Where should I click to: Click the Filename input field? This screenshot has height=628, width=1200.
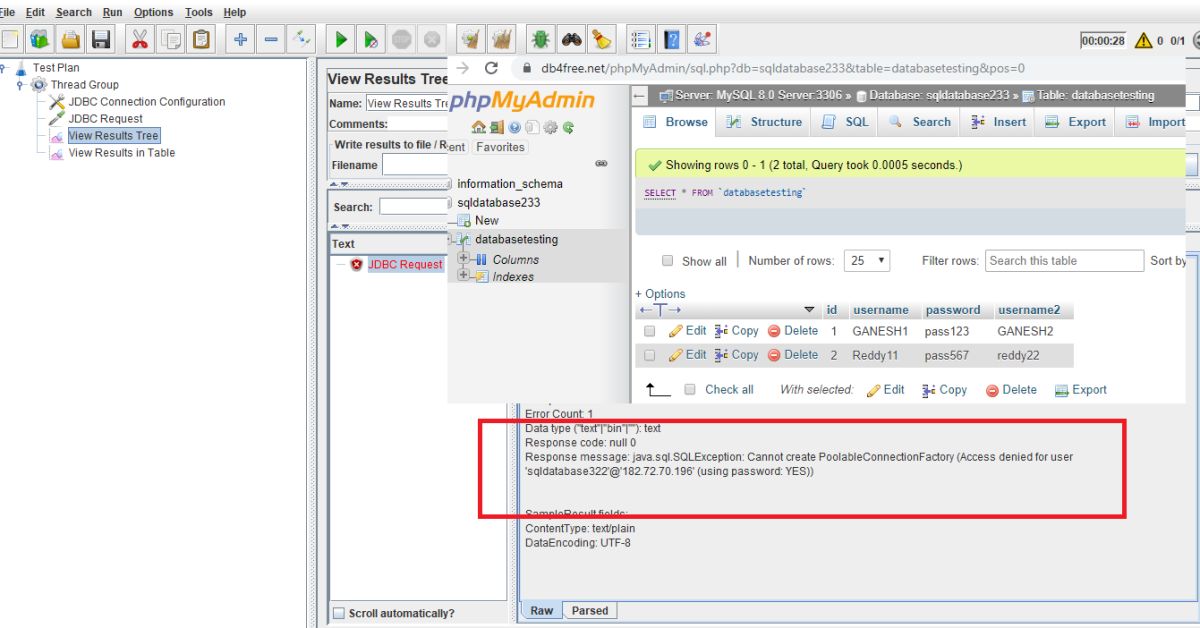(415, 165)
